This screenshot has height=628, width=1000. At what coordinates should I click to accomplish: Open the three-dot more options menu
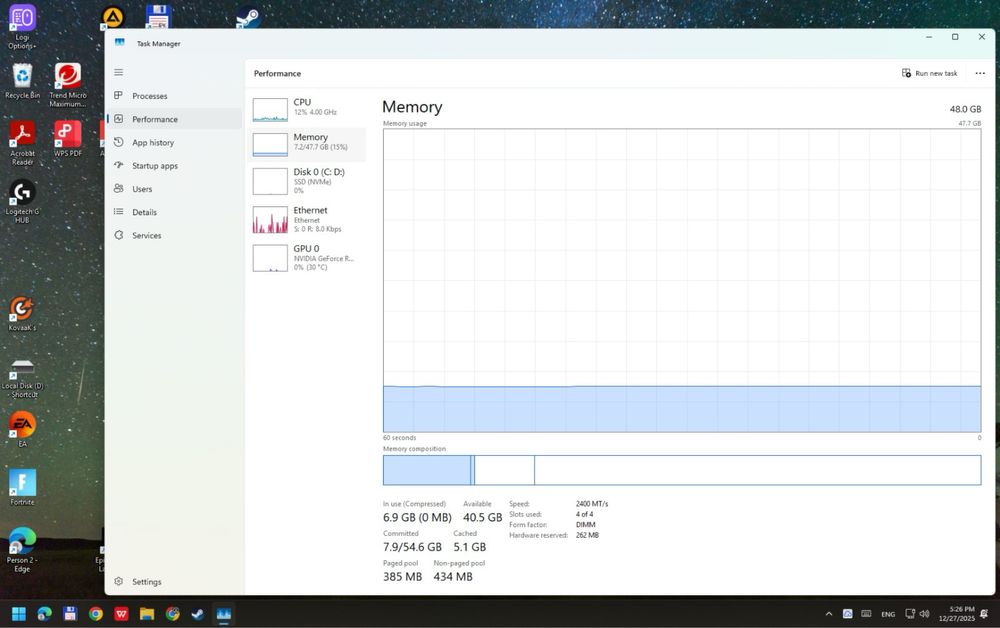click(x=980, y=73)
